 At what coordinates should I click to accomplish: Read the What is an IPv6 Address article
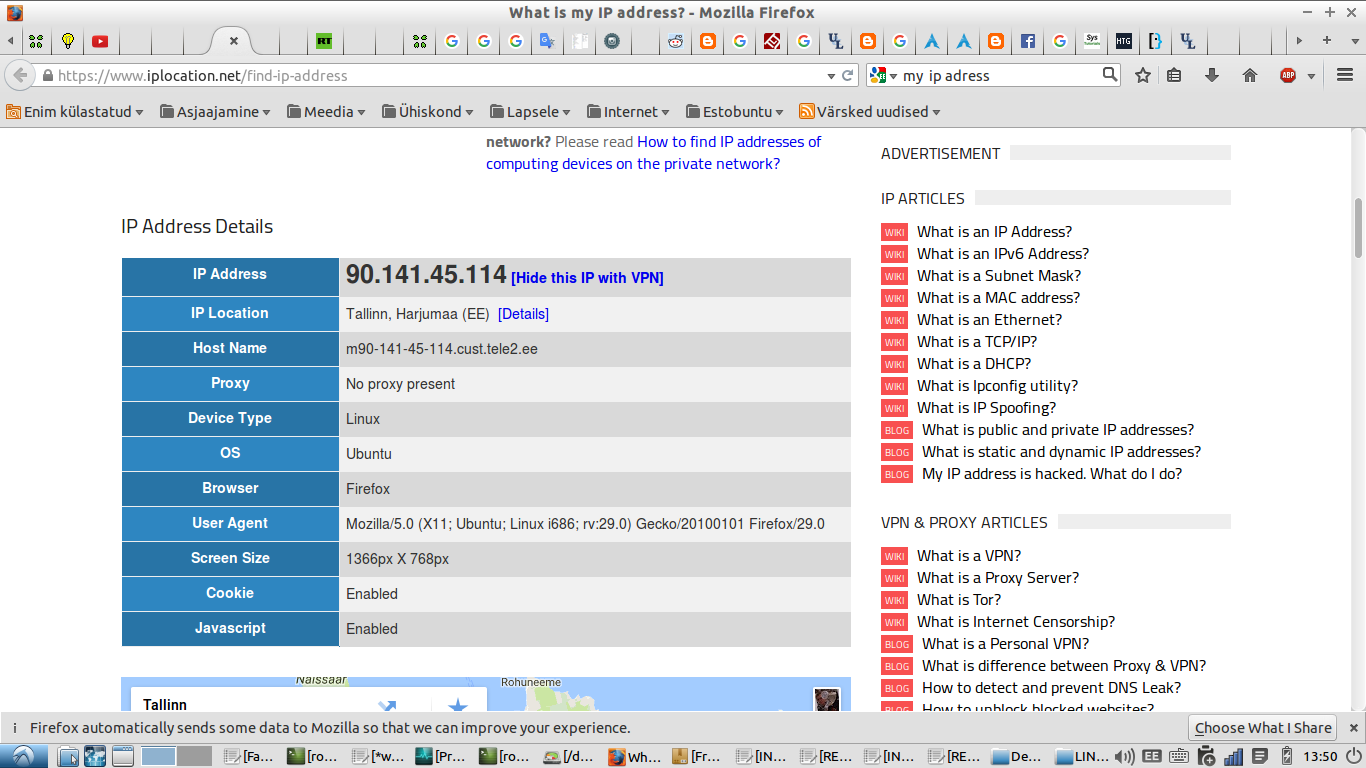click(x=1003, y=254)
